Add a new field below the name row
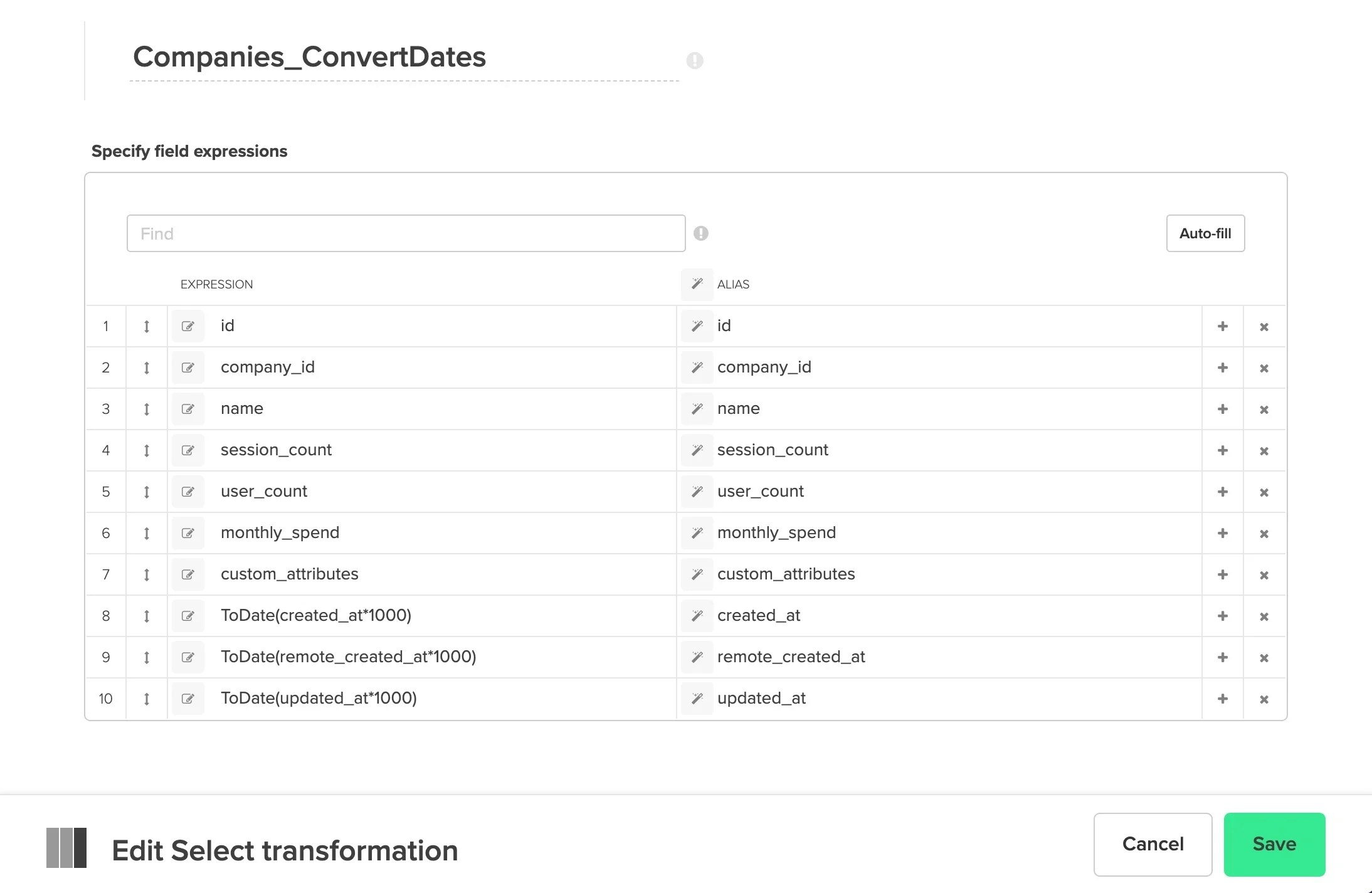1372x893 pixels. click(1222, 408)
